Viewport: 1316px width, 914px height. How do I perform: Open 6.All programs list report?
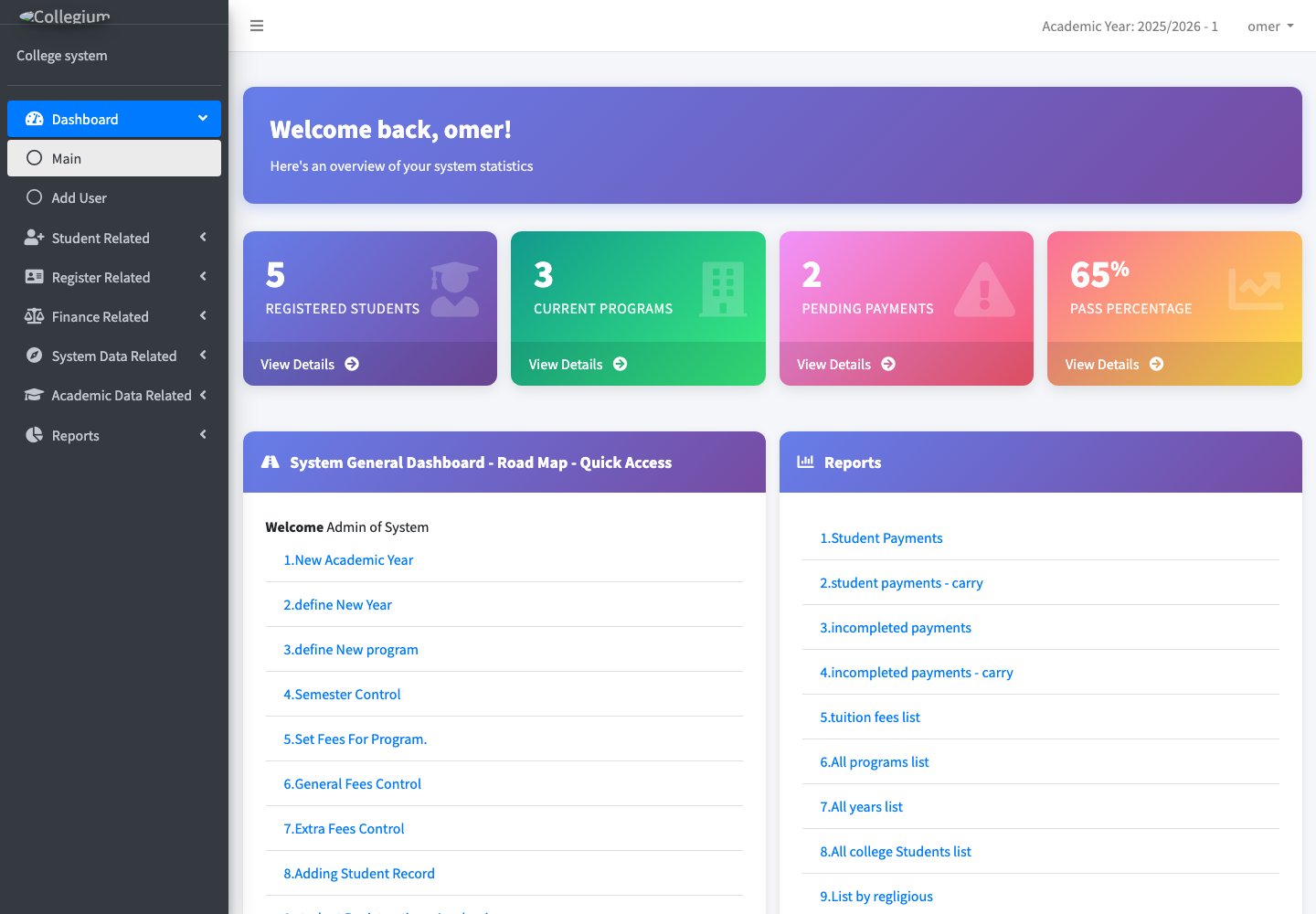pyautogui.click(x=875, y=761)
